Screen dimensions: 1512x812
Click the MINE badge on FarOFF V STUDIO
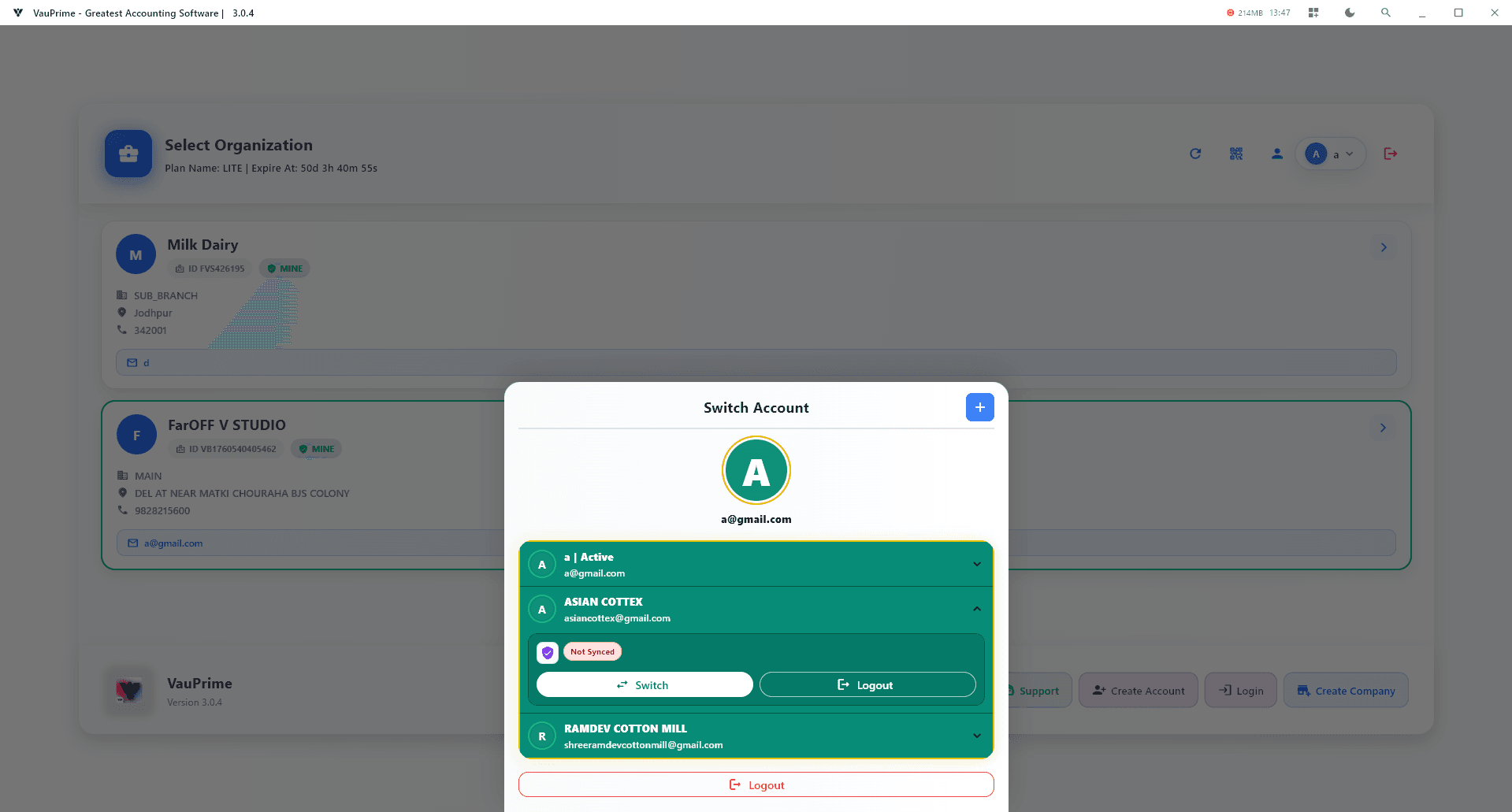pos(316,449)
